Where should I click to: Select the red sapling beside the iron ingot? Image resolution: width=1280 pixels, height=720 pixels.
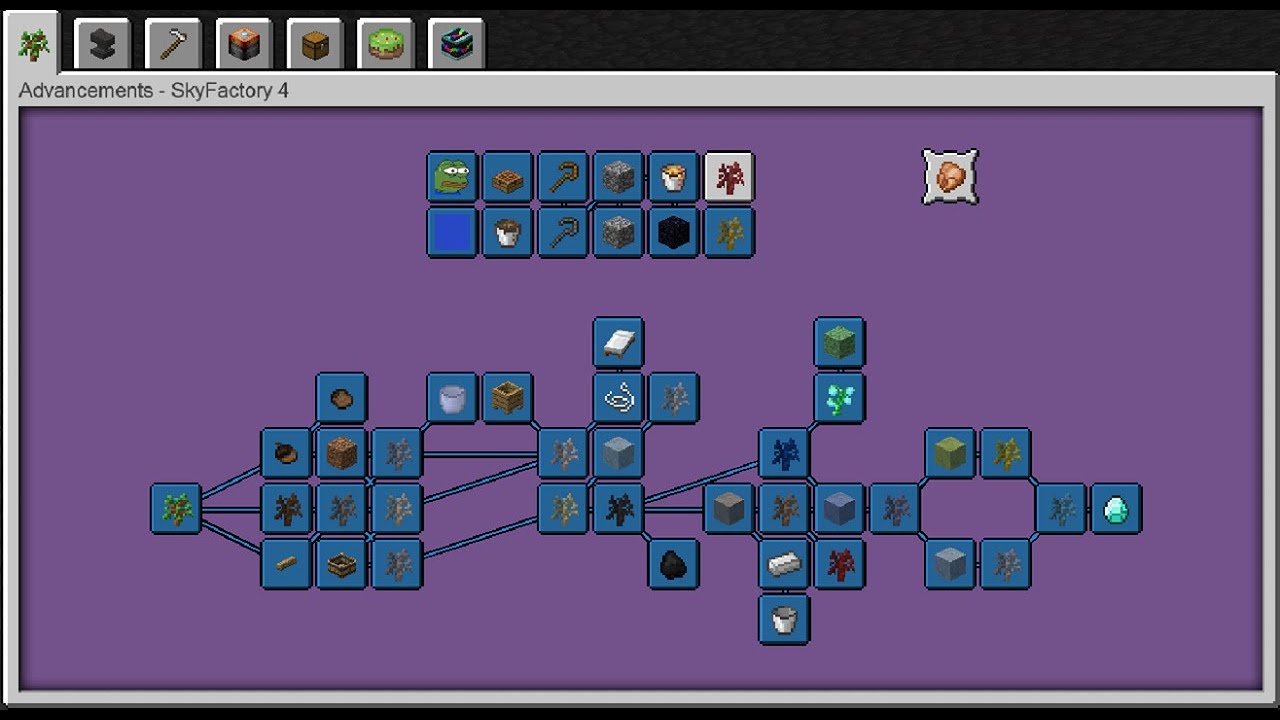(x=839, y=564)
